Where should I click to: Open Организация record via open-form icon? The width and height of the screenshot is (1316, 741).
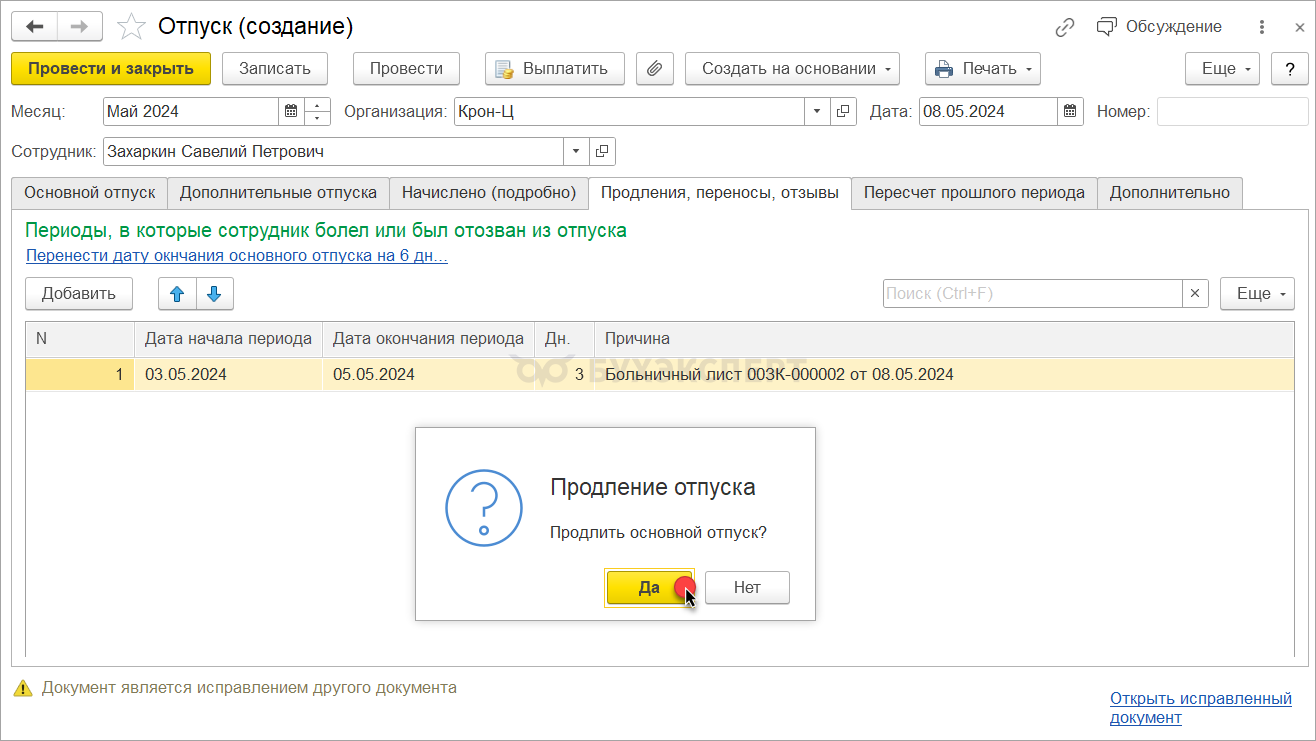point(843,111)
